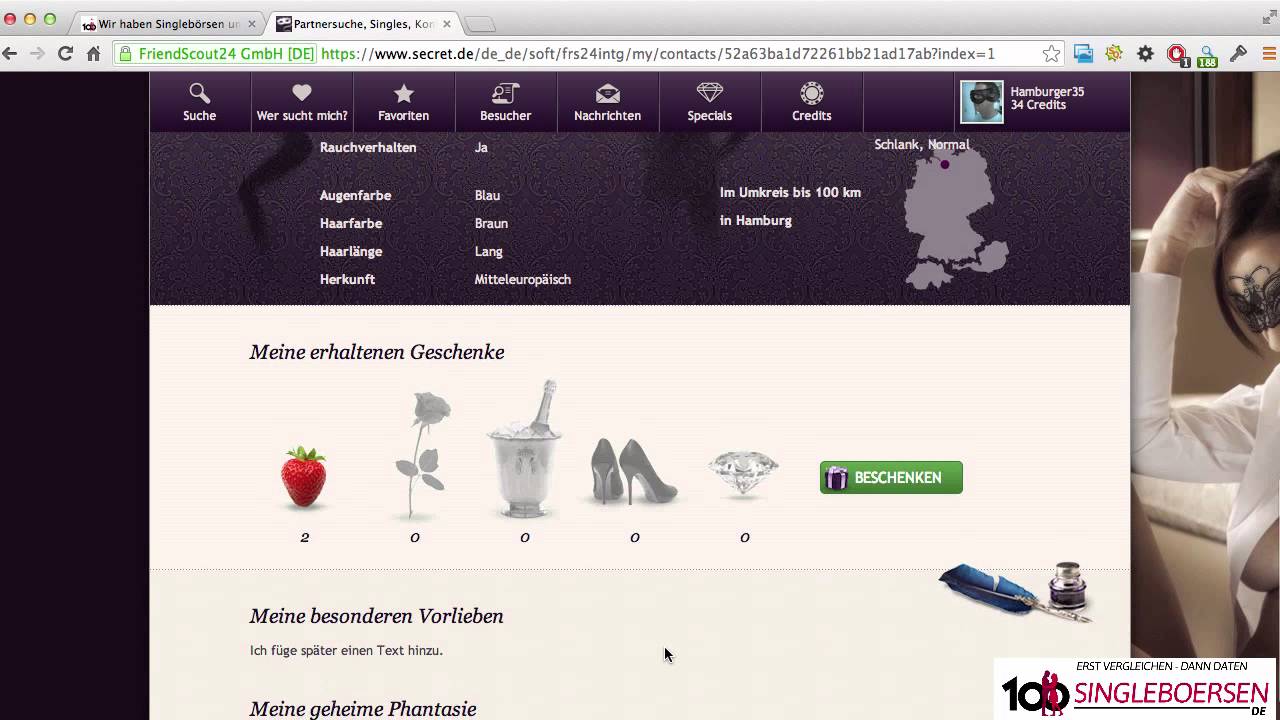Viewport: 1280px width, 720px height.
Task: Open the Favoriten star icon
Action: (404, 93)
